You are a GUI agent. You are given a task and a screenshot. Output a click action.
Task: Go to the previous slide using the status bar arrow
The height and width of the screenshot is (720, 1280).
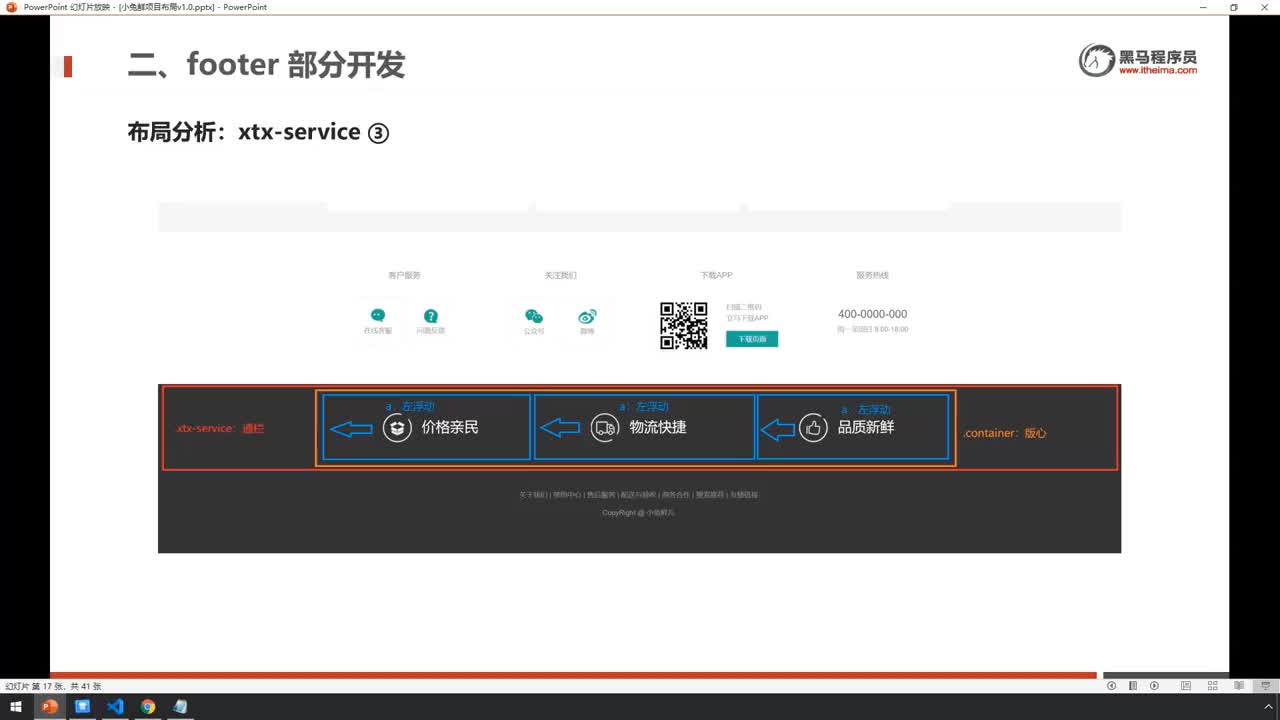1111,686
